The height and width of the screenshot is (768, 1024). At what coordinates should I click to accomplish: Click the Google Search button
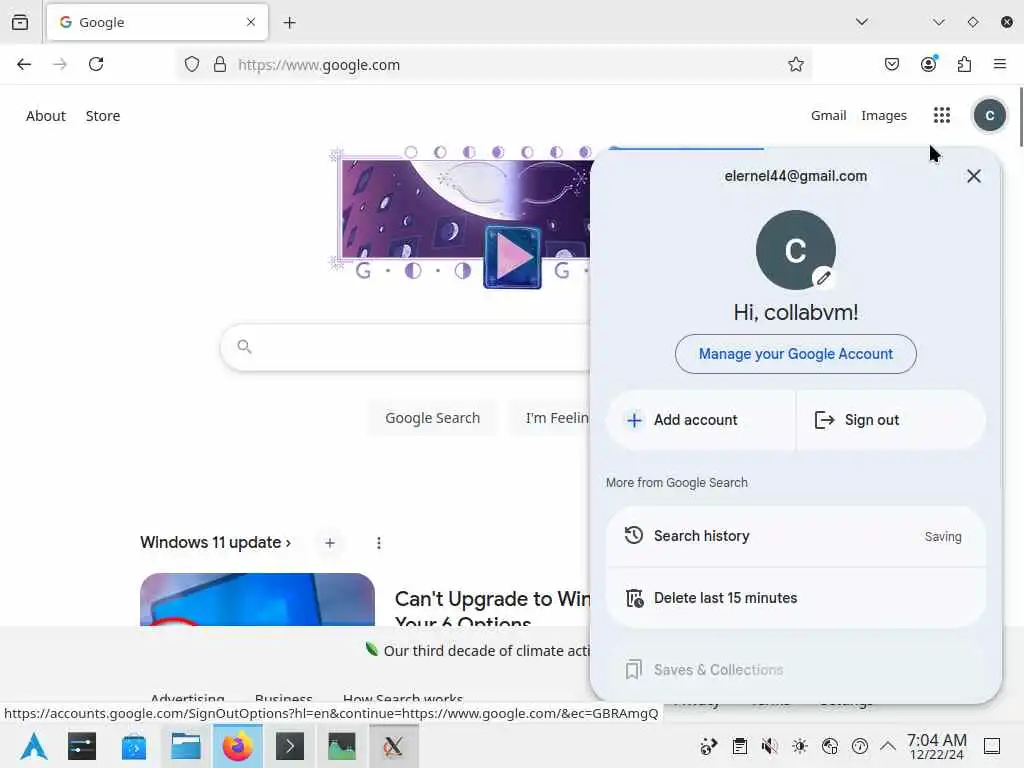point(432,418)
